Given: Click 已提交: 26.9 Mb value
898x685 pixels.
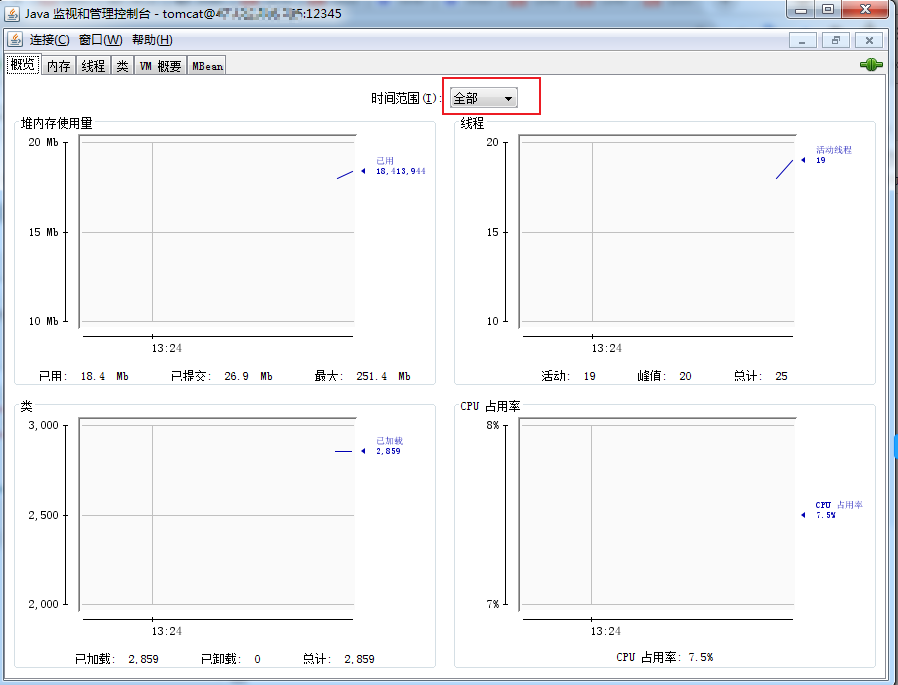Looking at the screenshot, I should [x=222, y=376].
